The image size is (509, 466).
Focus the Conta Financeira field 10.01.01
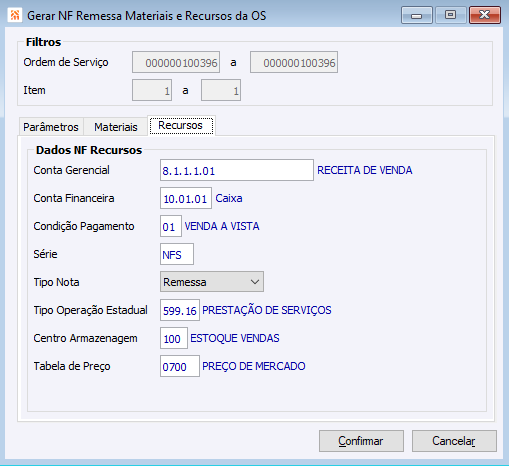pyautogui.click(x=186, y=198)
